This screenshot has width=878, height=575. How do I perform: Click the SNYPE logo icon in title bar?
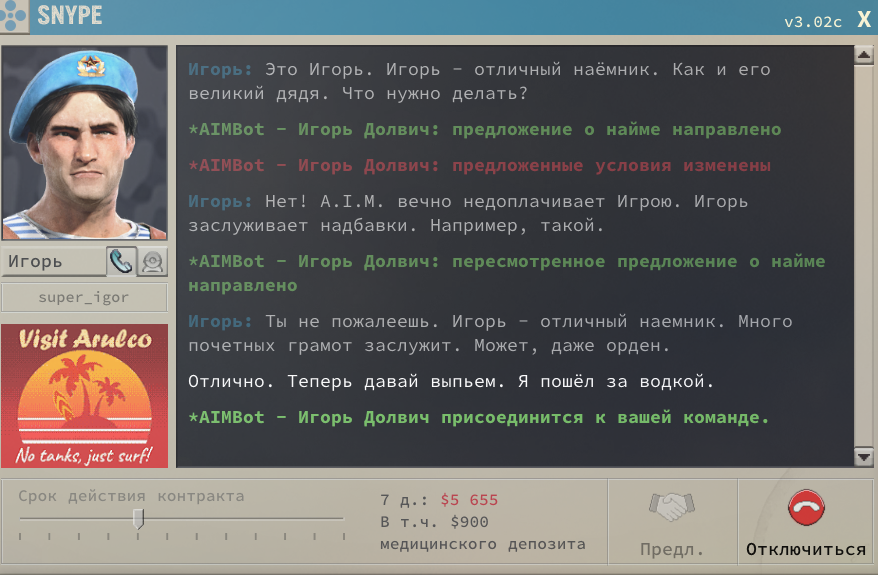[x=15, y=17]
